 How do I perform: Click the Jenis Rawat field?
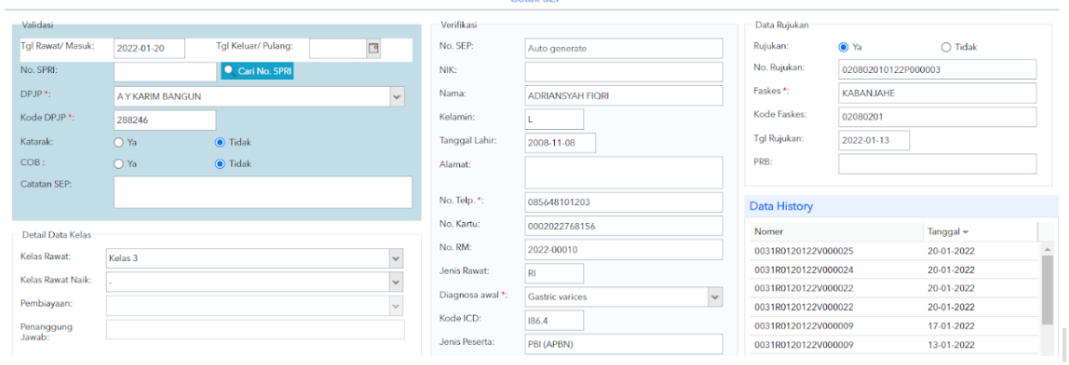[554, 273]
